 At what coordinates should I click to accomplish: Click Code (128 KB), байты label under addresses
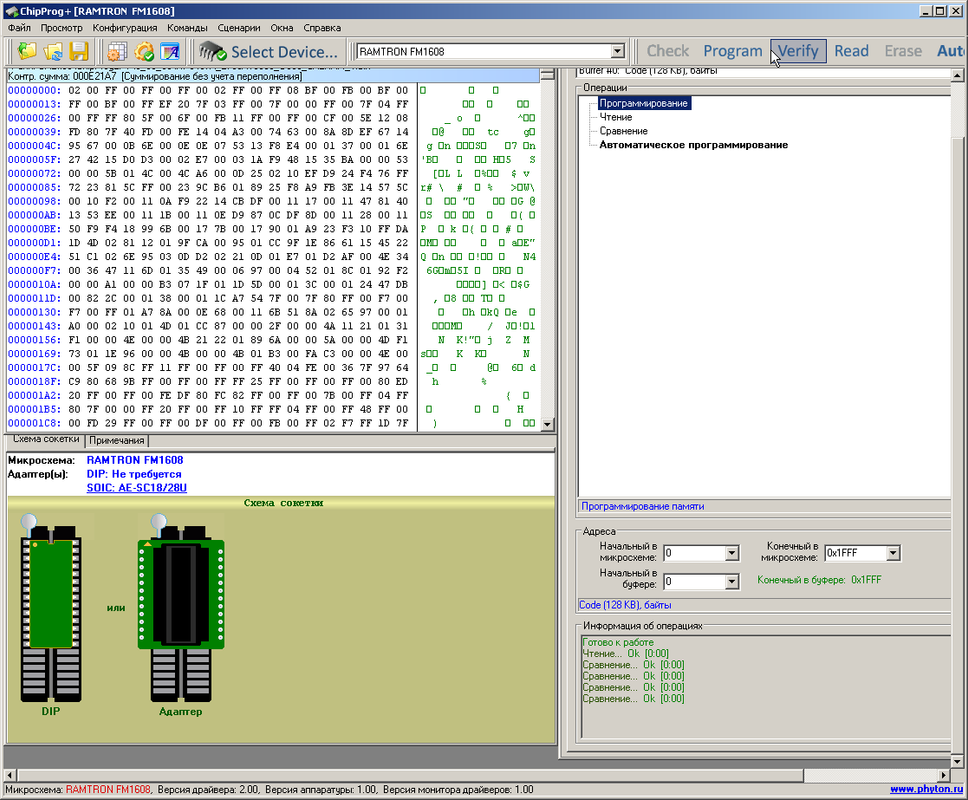point(625,605)
